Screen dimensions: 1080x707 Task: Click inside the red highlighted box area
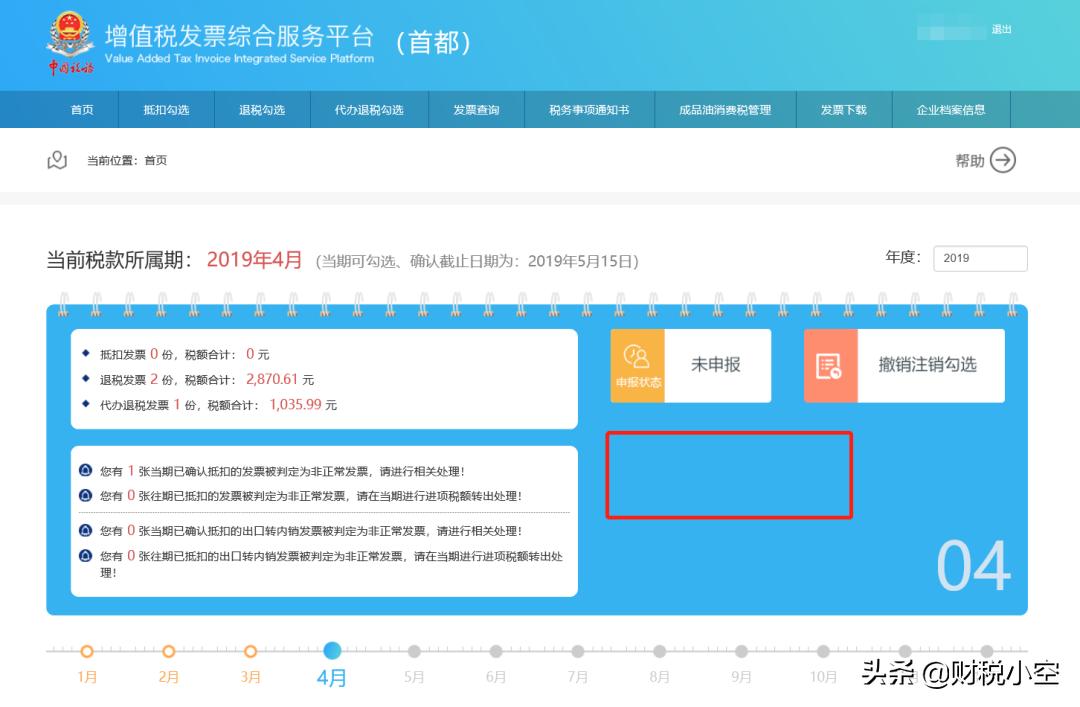coord(729,476)
